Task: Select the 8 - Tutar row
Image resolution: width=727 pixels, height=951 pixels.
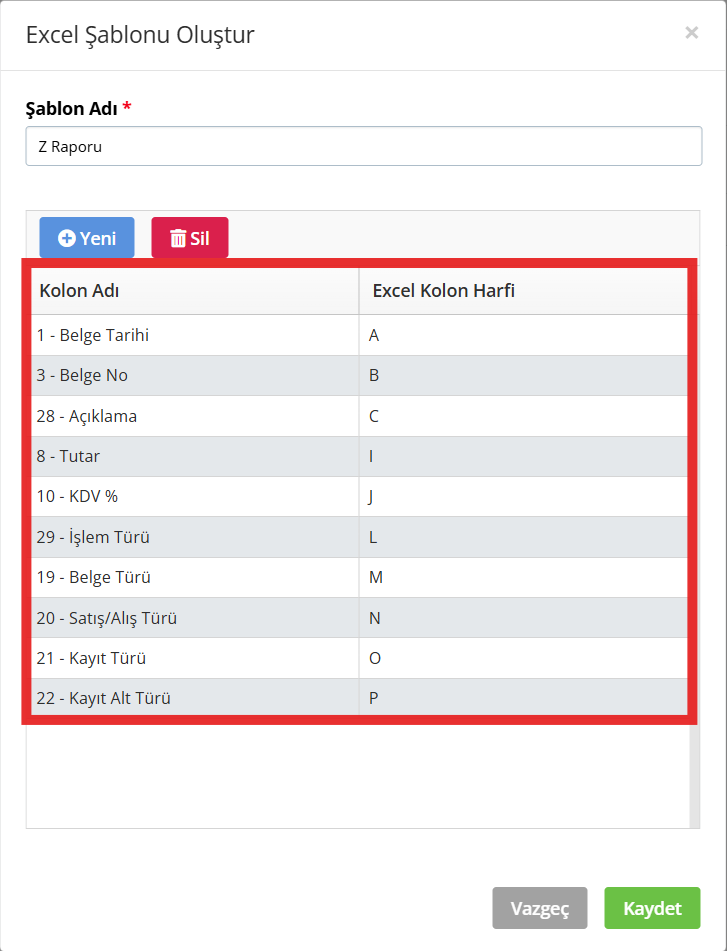Action: pyautogui.click(x=360, y=456)
